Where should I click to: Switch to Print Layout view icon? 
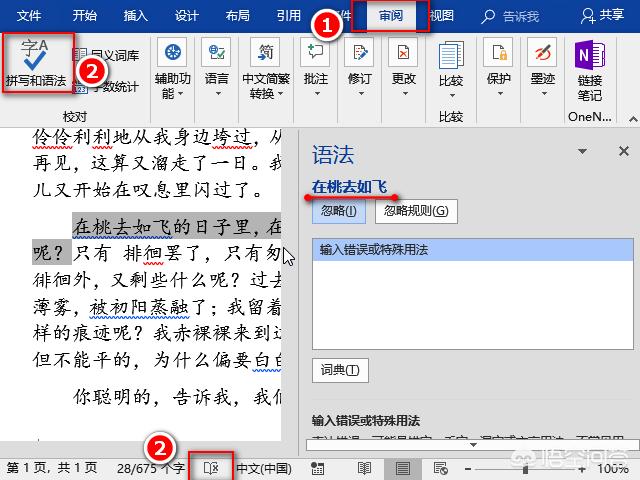click(x=402, y=468)
